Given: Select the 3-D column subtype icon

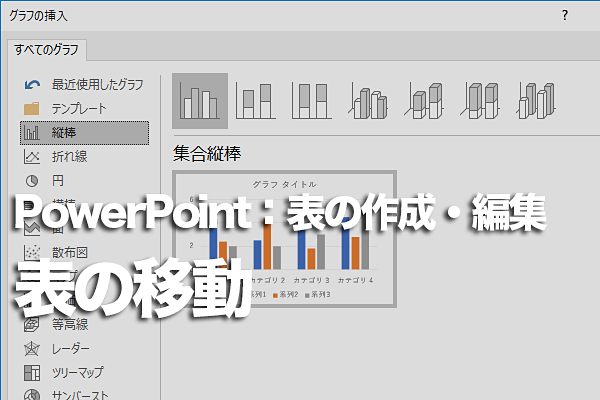Looking at the screenshot, I should pyautogui.click(x=536, y=101).
